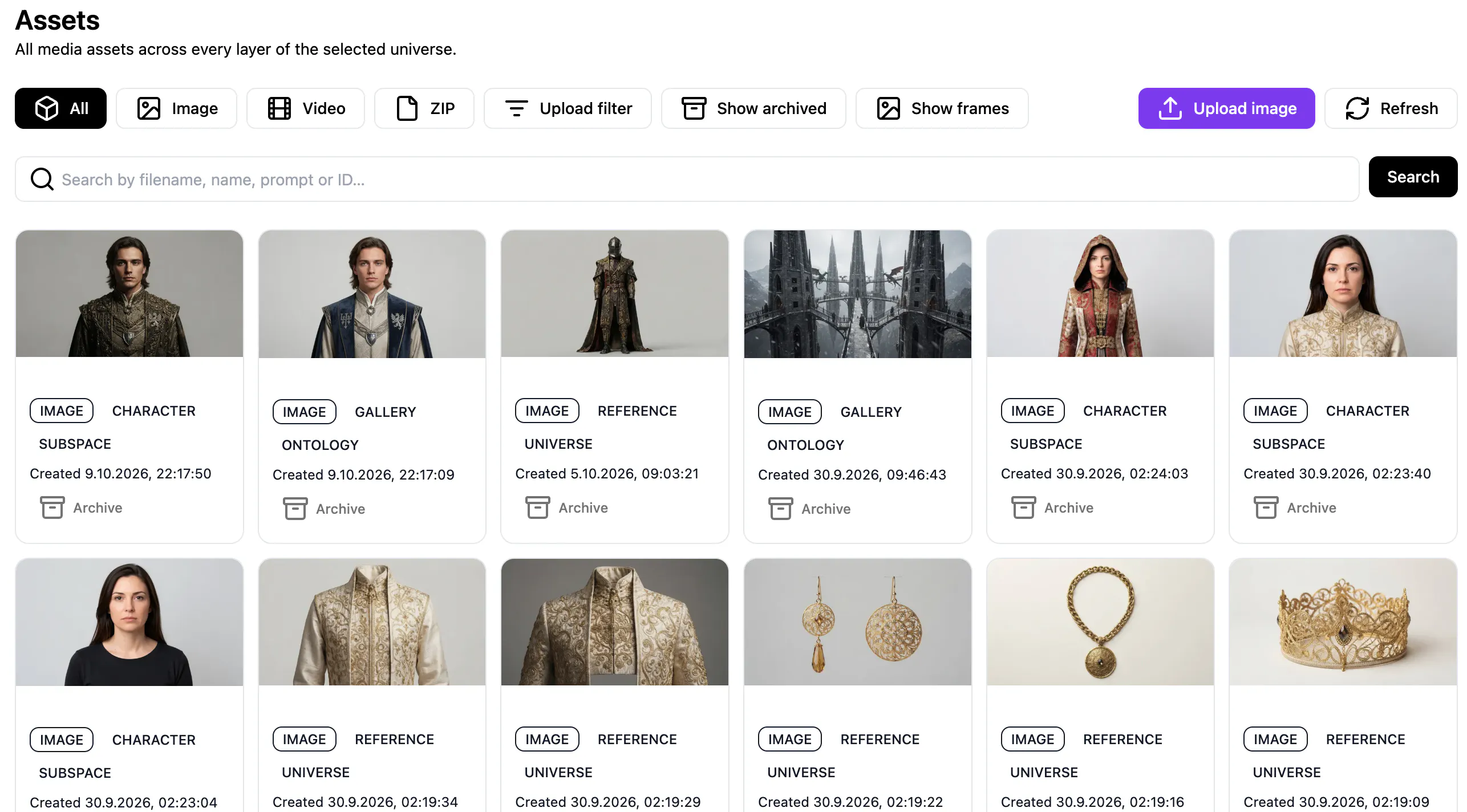This screenshot has width=1467, height=812.
Task: Filter assets by Video type
Action: point(306,108)
